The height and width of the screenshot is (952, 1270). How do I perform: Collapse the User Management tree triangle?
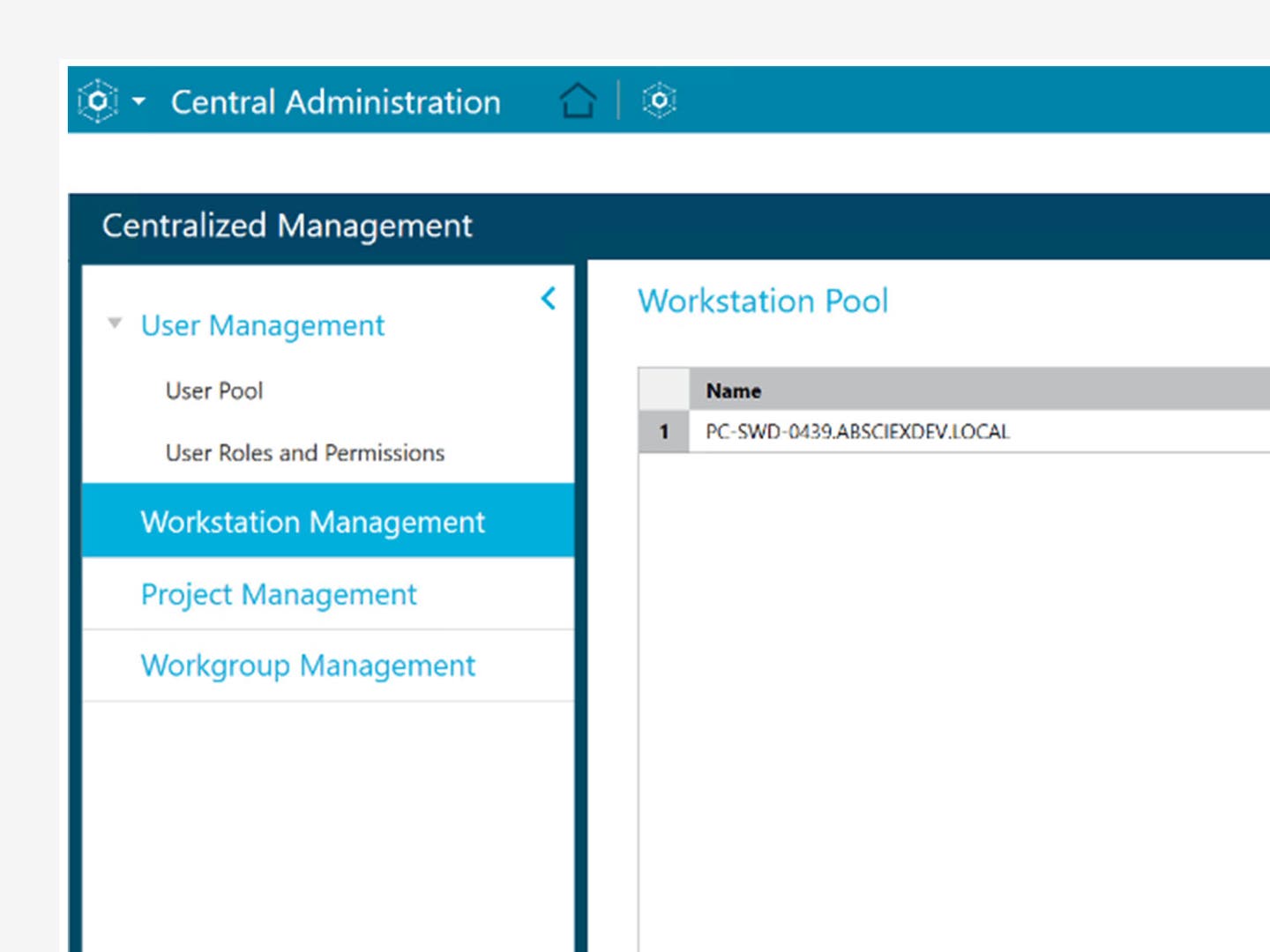(115, 324)
